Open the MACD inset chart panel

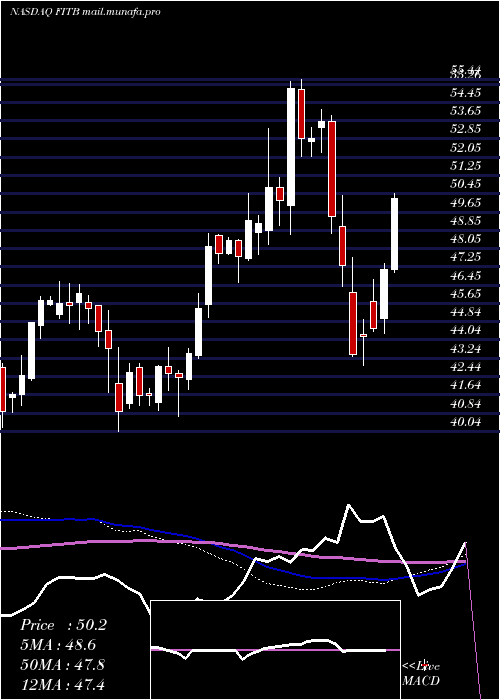pyautogui.click(x=275, y=650)
